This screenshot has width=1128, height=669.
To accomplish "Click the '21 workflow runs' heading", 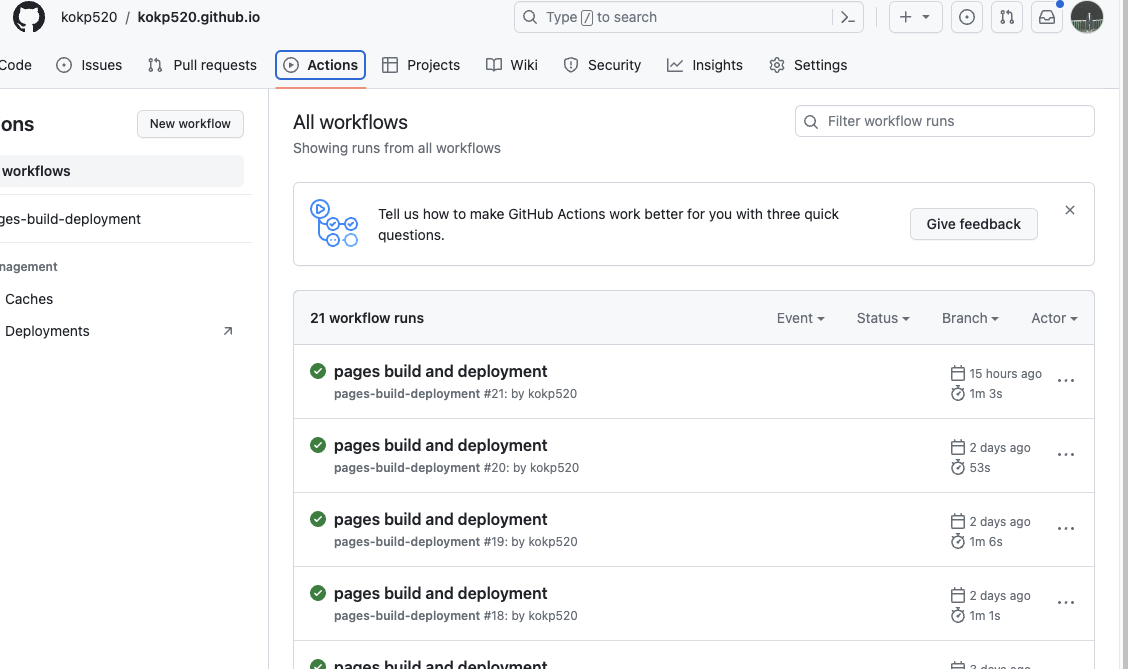I will tap(367, 318).
